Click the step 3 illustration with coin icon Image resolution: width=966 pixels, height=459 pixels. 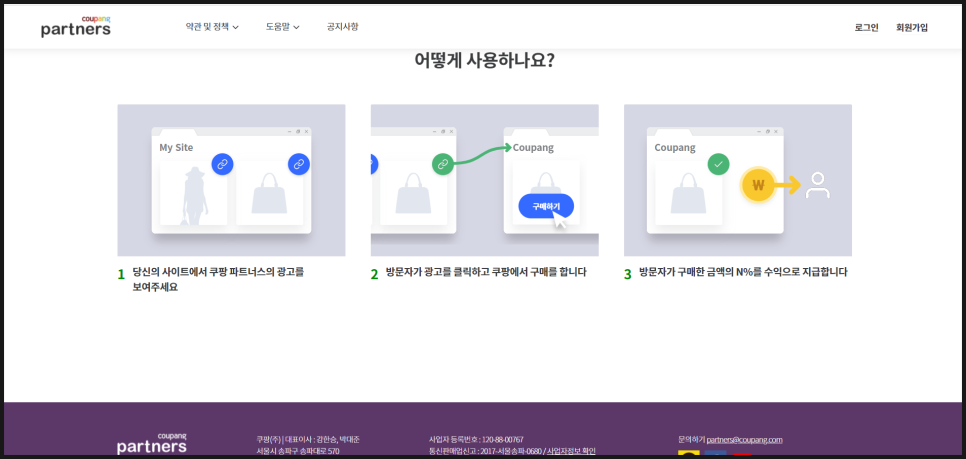tap(737, 180)
